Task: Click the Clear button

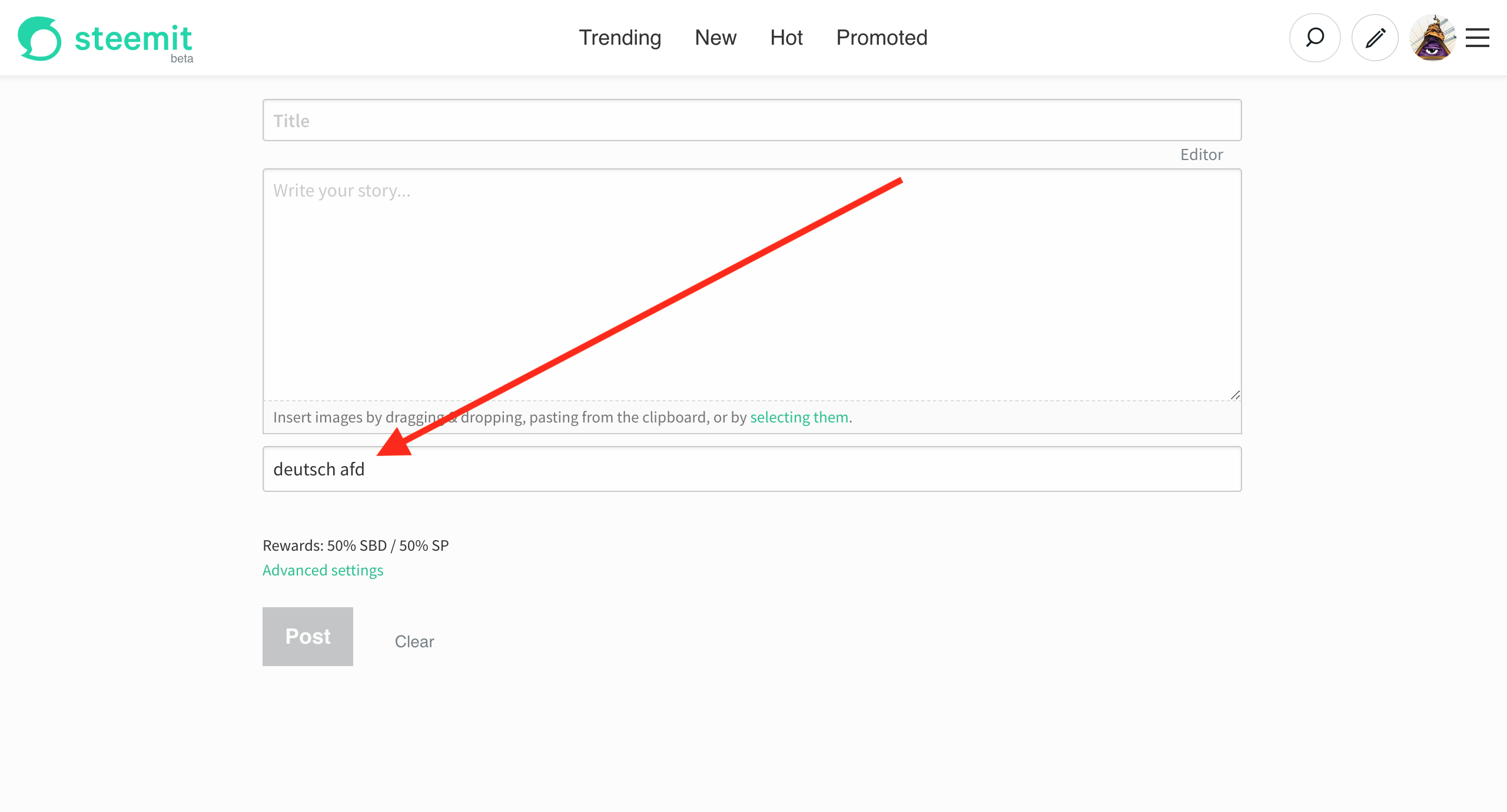Action: point(414,641)
